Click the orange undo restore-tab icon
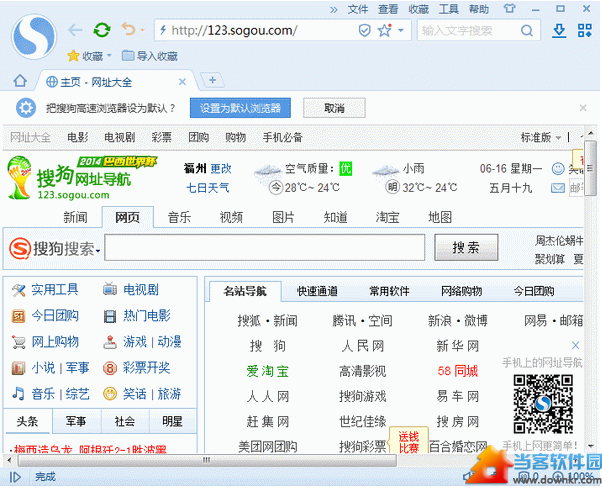The image size is (602, 490). (128, 29)
